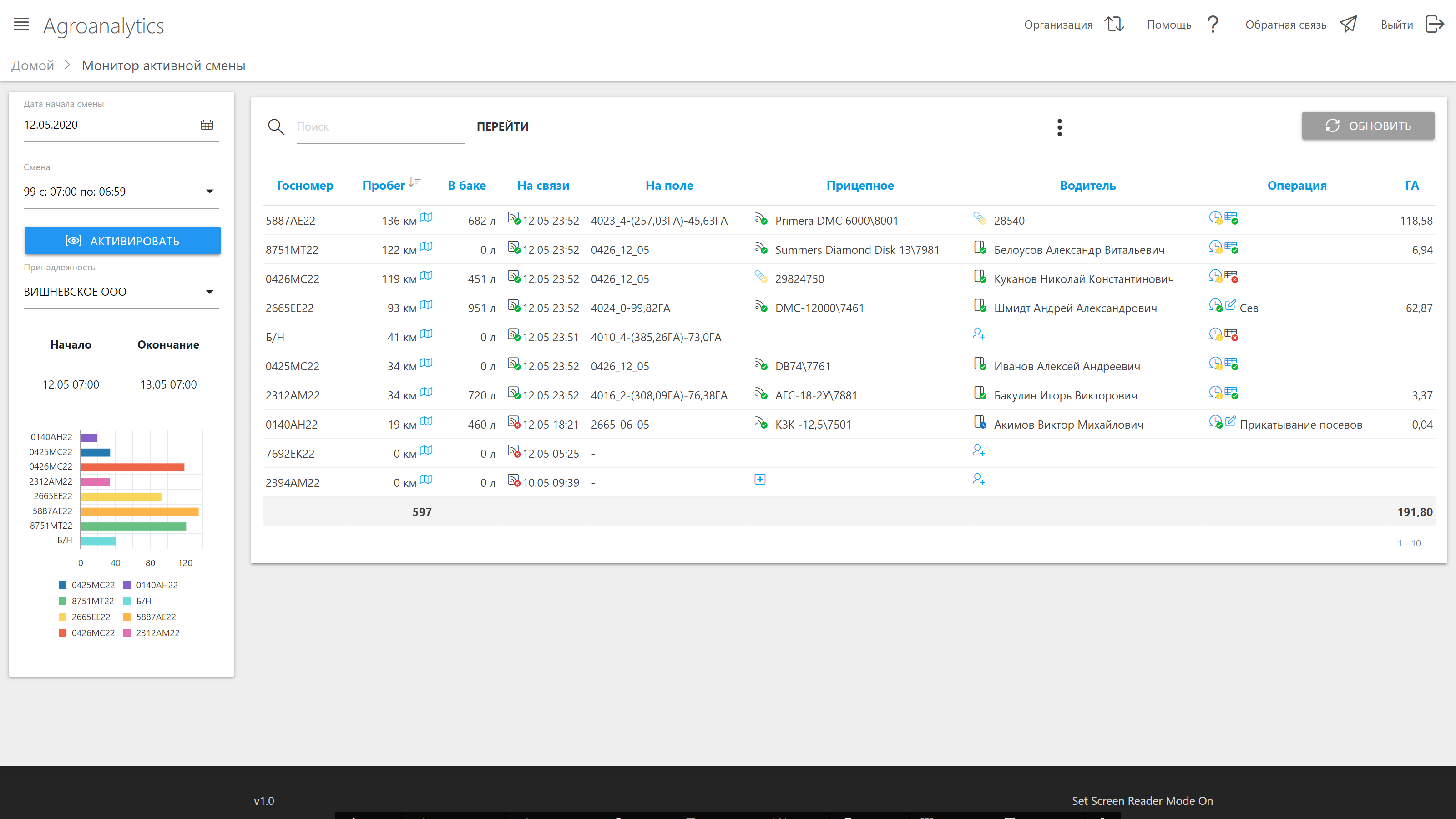1456x819 pixels.
Task: Click edit operation icon next to Сев
Action: pyautogui.click(x=1230, y=305)
